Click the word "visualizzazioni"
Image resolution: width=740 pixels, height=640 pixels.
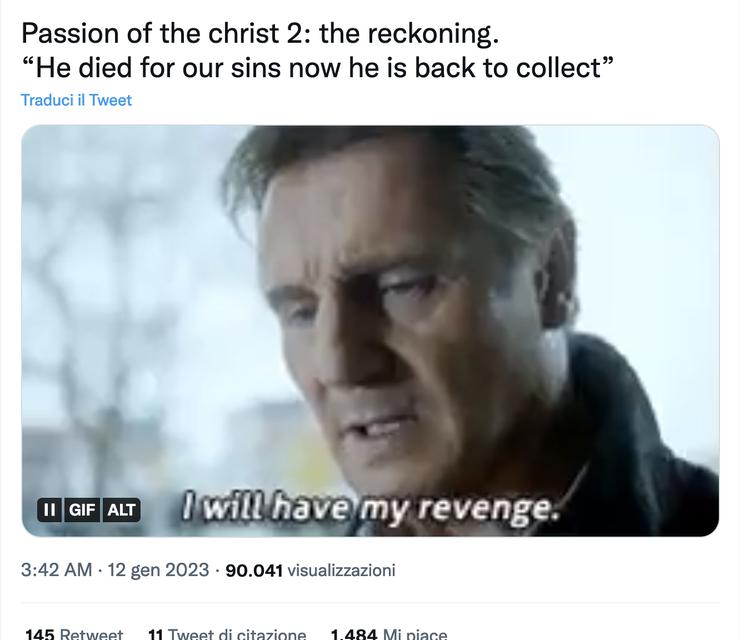pos(341,570)
